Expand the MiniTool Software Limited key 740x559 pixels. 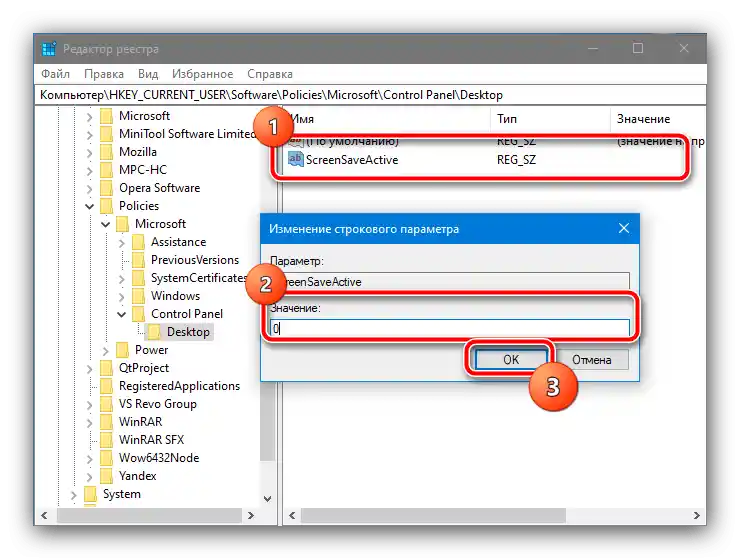pos(90,135)
